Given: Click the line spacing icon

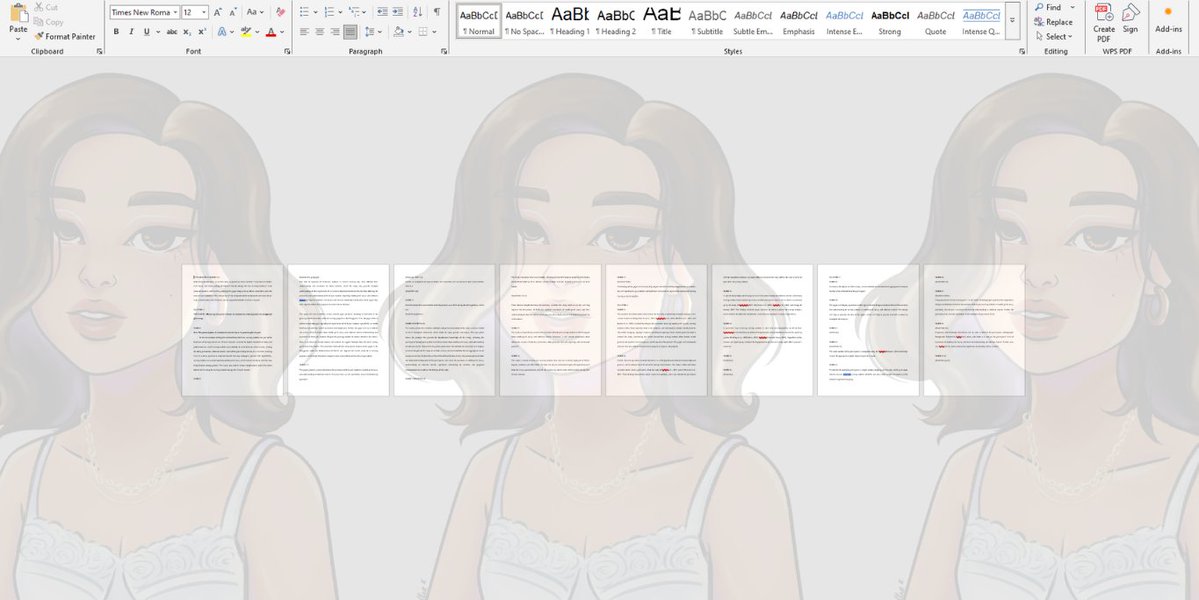Looking at the screenshot, I should (370, 32).
